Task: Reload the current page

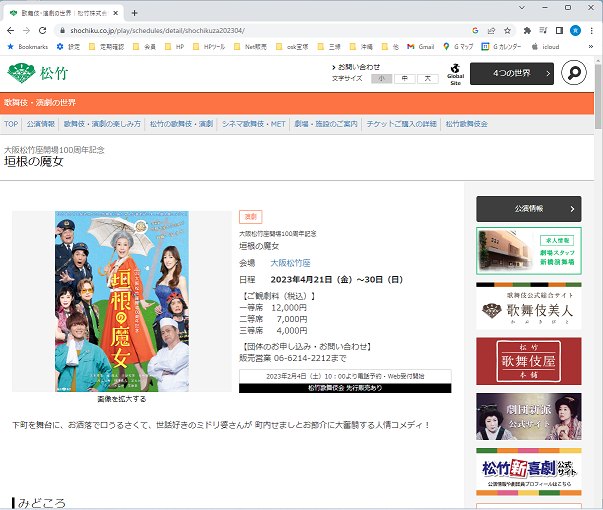Action: pyautogui.click(x=42, y=30)
